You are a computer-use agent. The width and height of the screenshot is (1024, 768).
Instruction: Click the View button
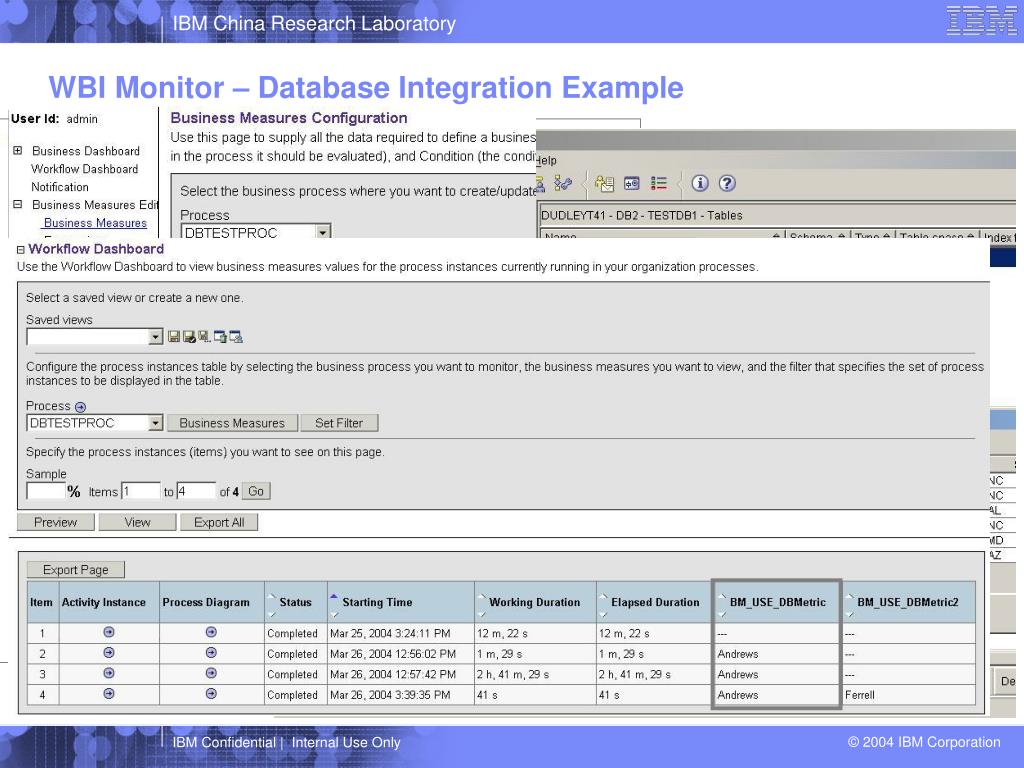tap(138, 522)
